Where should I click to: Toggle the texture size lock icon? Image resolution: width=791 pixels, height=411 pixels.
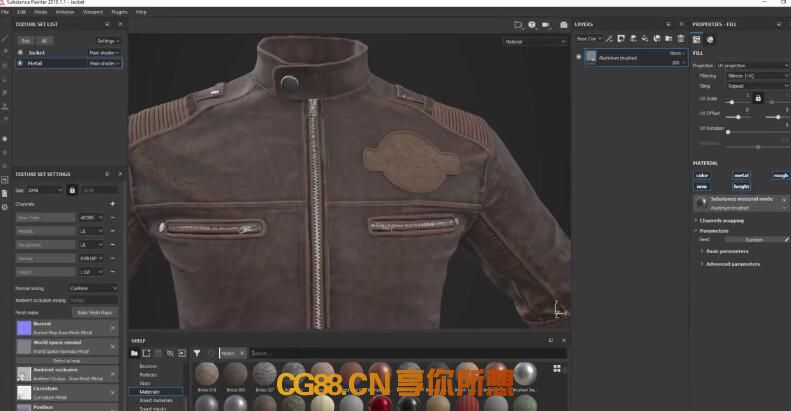click(x=72, y=190)
